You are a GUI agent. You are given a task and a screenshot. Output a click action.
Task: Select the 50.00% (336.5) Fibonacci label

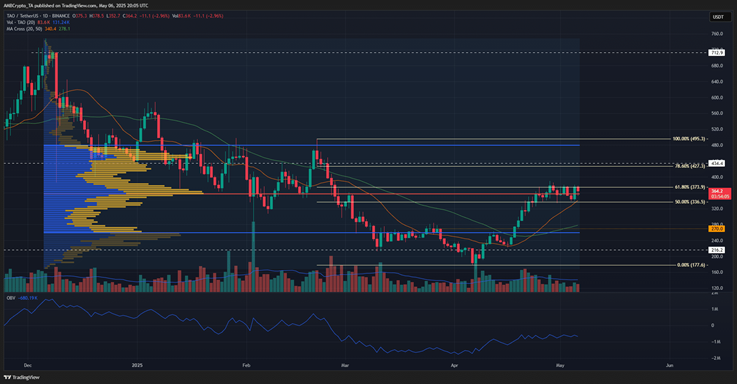click(x=690, y=202)
